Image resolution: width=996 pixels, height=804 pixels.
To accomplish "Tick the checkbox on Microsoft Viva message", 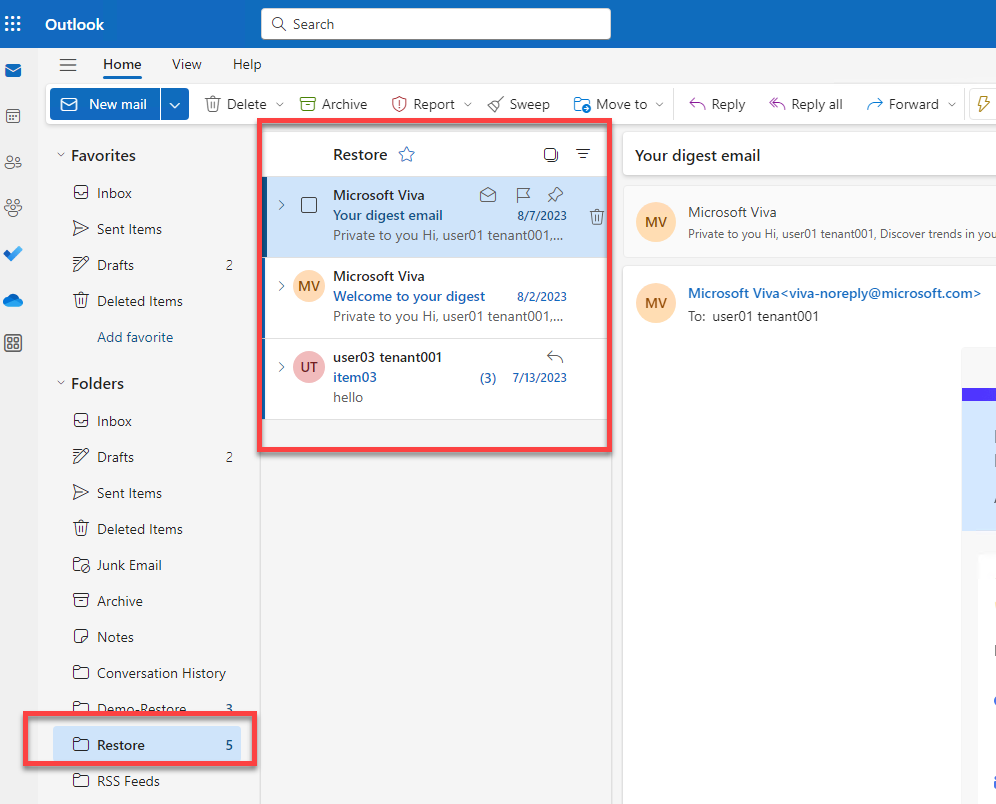I will coord(309,205).
